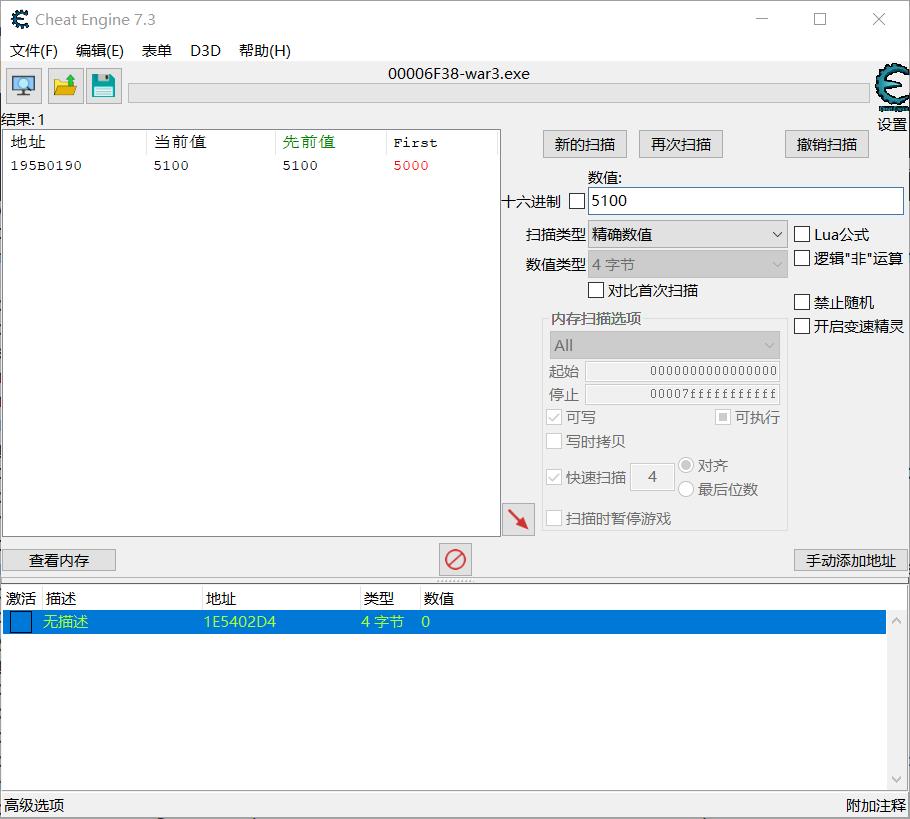Click the 新的扫描 button
Screen dimensions: 910x819
pos(585,144)
